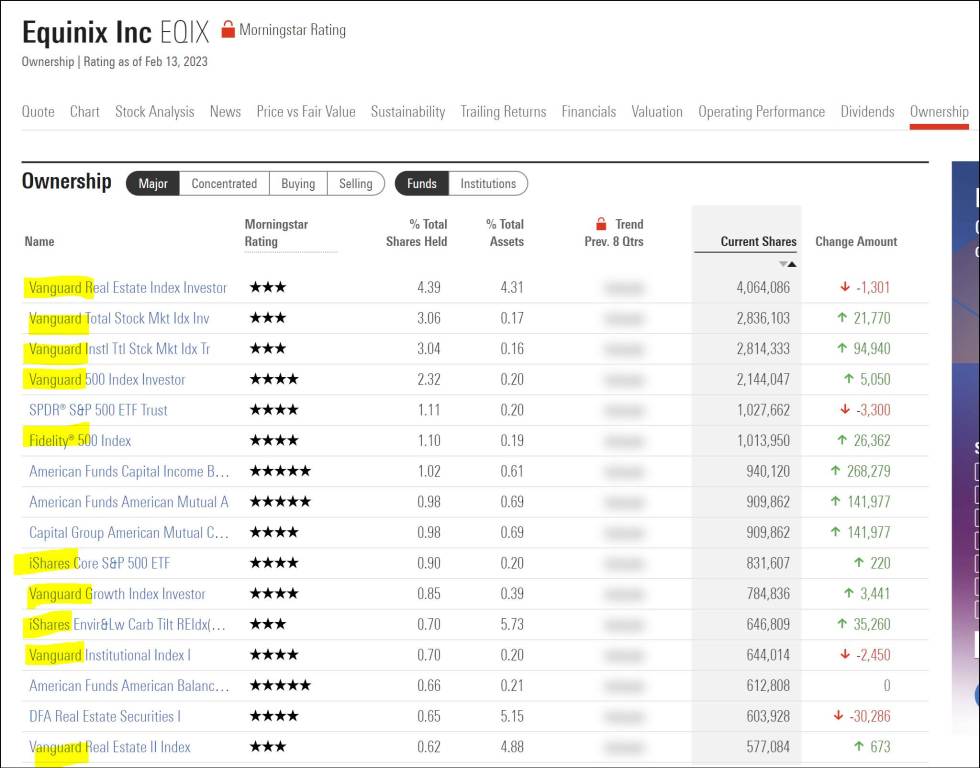Show the Selling ownership filter
Image resolution: width=980 pixels, height=768 pixels.
click(x=356, y=184)
